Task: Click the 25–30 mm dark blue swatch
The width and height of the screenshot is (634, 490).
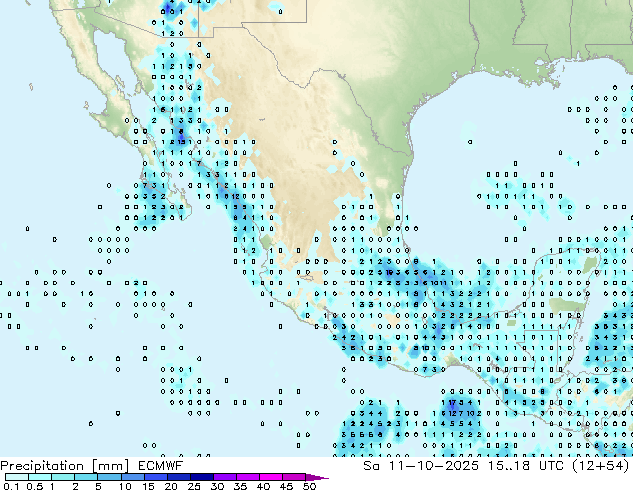Action: point(201,477)
